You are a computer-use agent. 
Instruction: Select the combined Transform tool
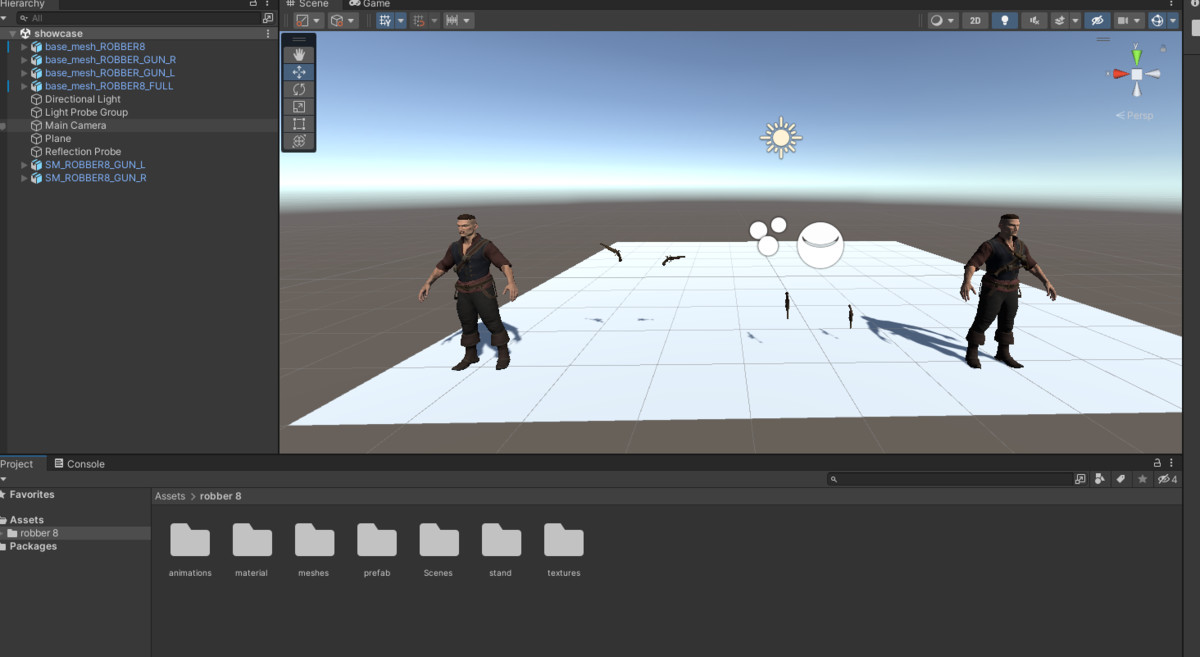(x=299, y=142)
